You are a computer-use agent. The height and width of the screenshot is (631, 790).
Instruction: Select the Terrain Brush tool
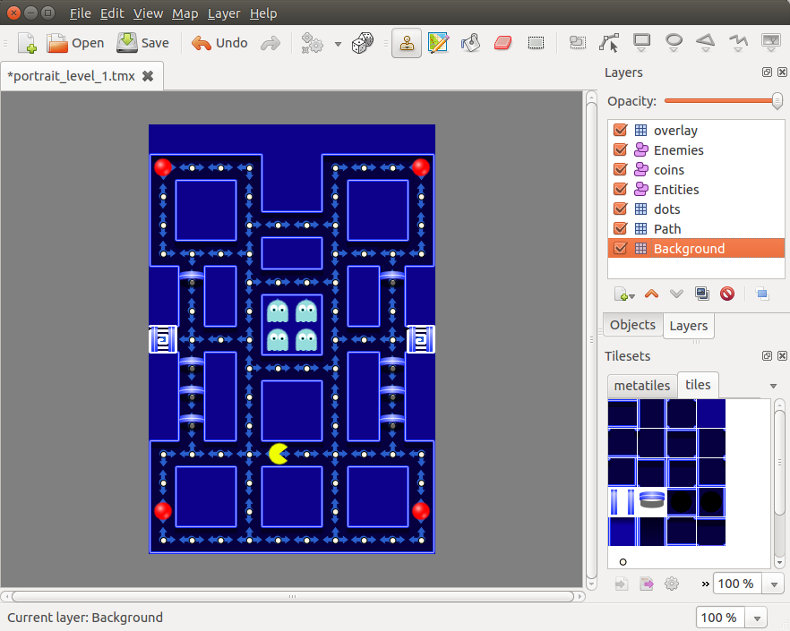click(x=438, y=43)
